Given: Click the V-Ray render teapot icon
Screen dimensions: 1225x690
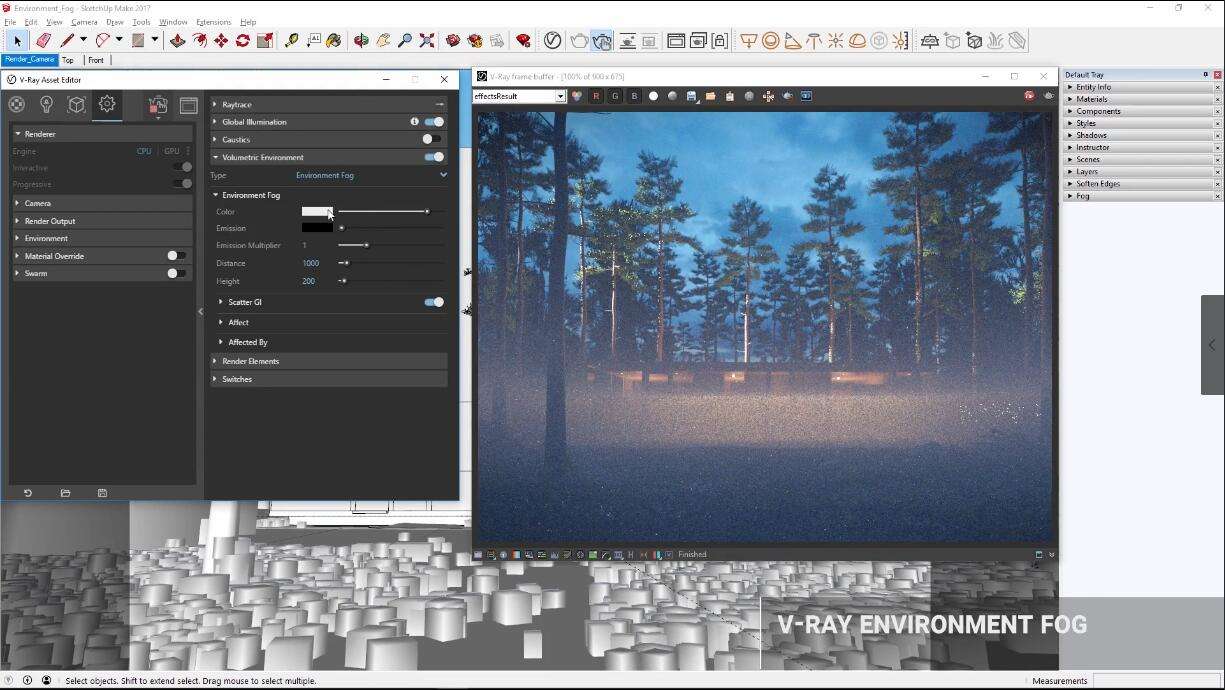Looking at the screenshot, I should click(x=579, y=41).
